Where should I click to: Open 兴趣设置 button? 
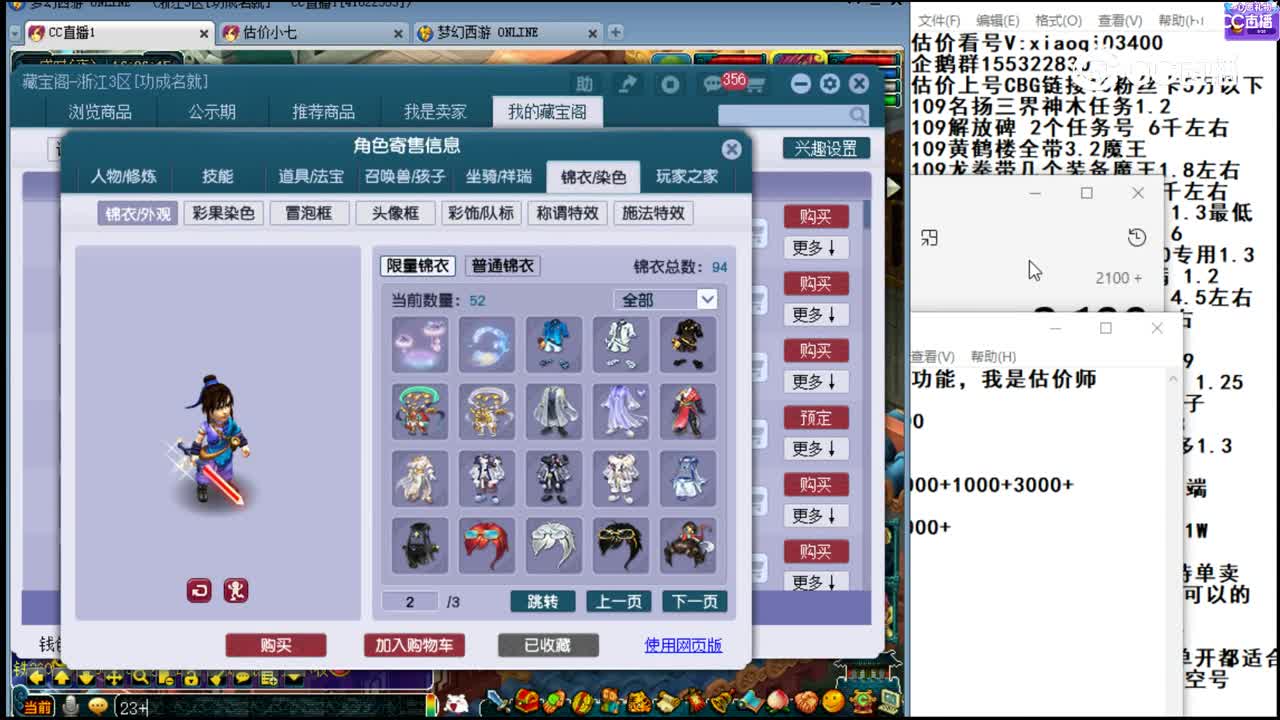[826, 149]
